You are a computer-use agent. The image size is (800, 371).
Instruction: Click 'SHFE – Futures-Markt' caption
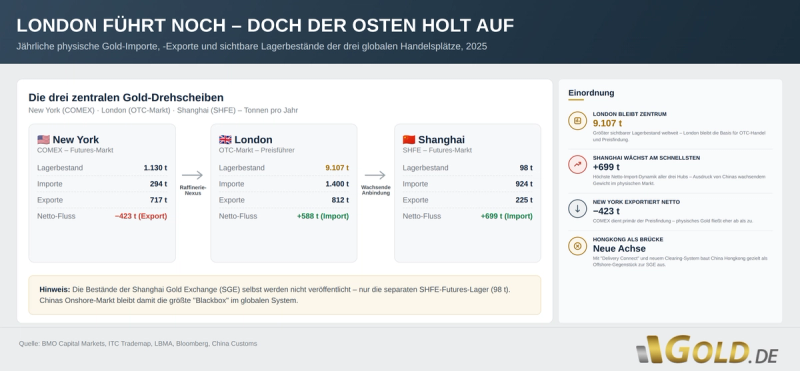pyautogui.click(x=437, y=151)
